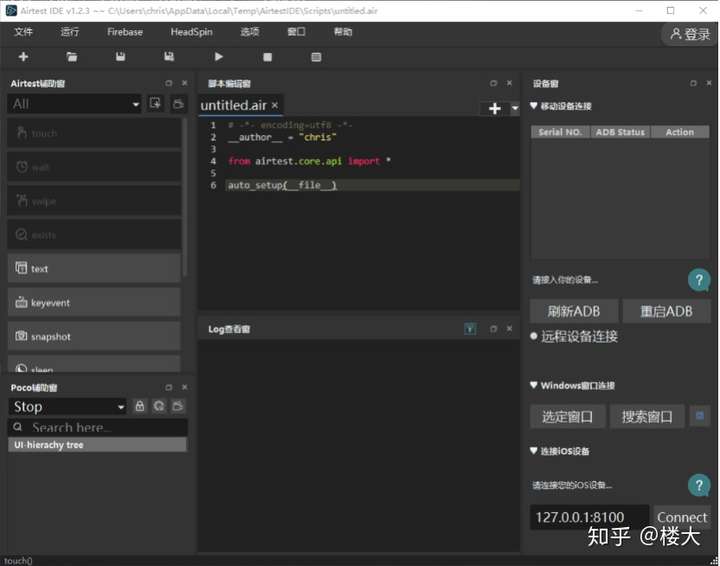Screen dimensions: 720x566
Task: Click the Airtest panel vertical scrollbar
Action: (185, 197)
